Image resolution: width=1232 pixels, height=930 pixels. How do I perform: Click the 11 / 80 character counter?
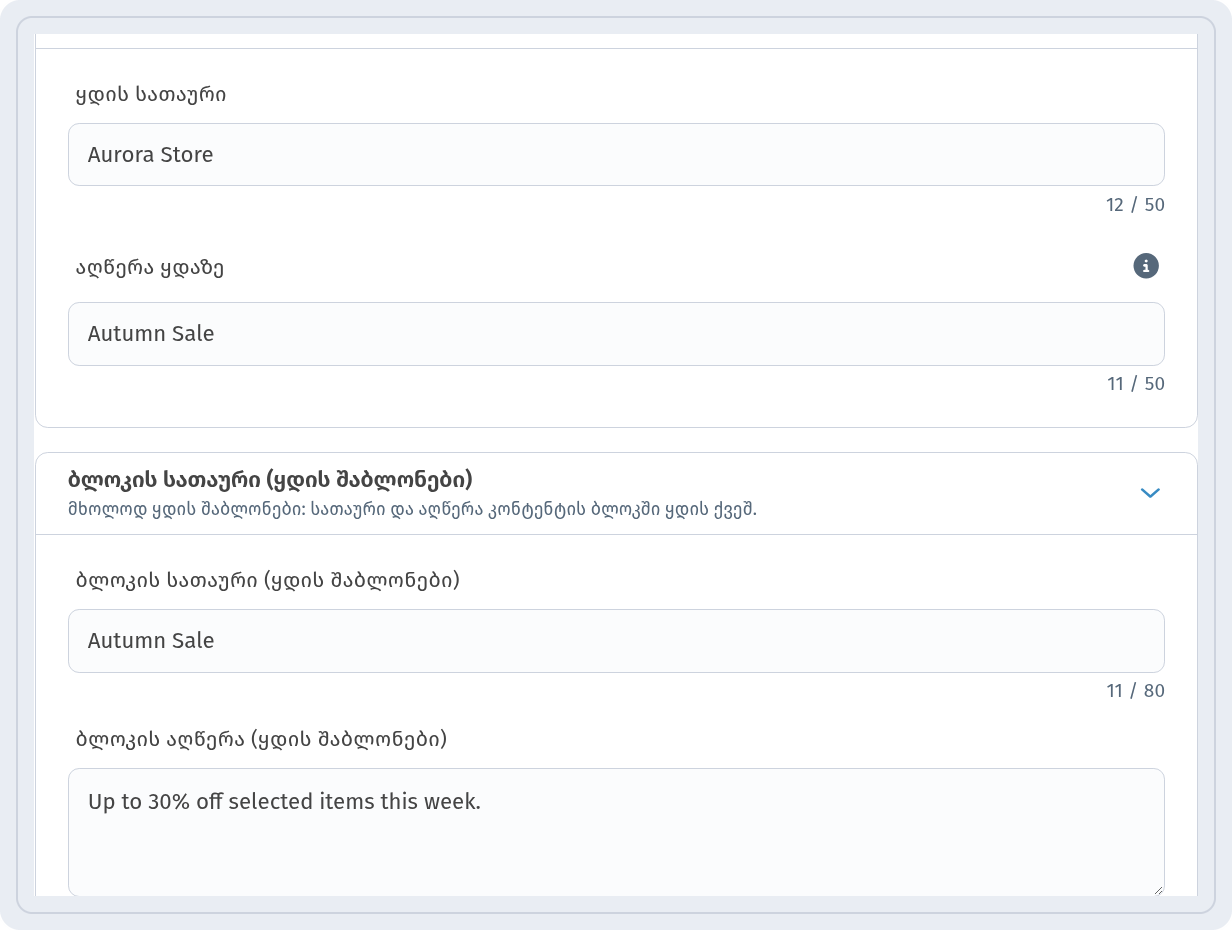tap(1135, 691)
